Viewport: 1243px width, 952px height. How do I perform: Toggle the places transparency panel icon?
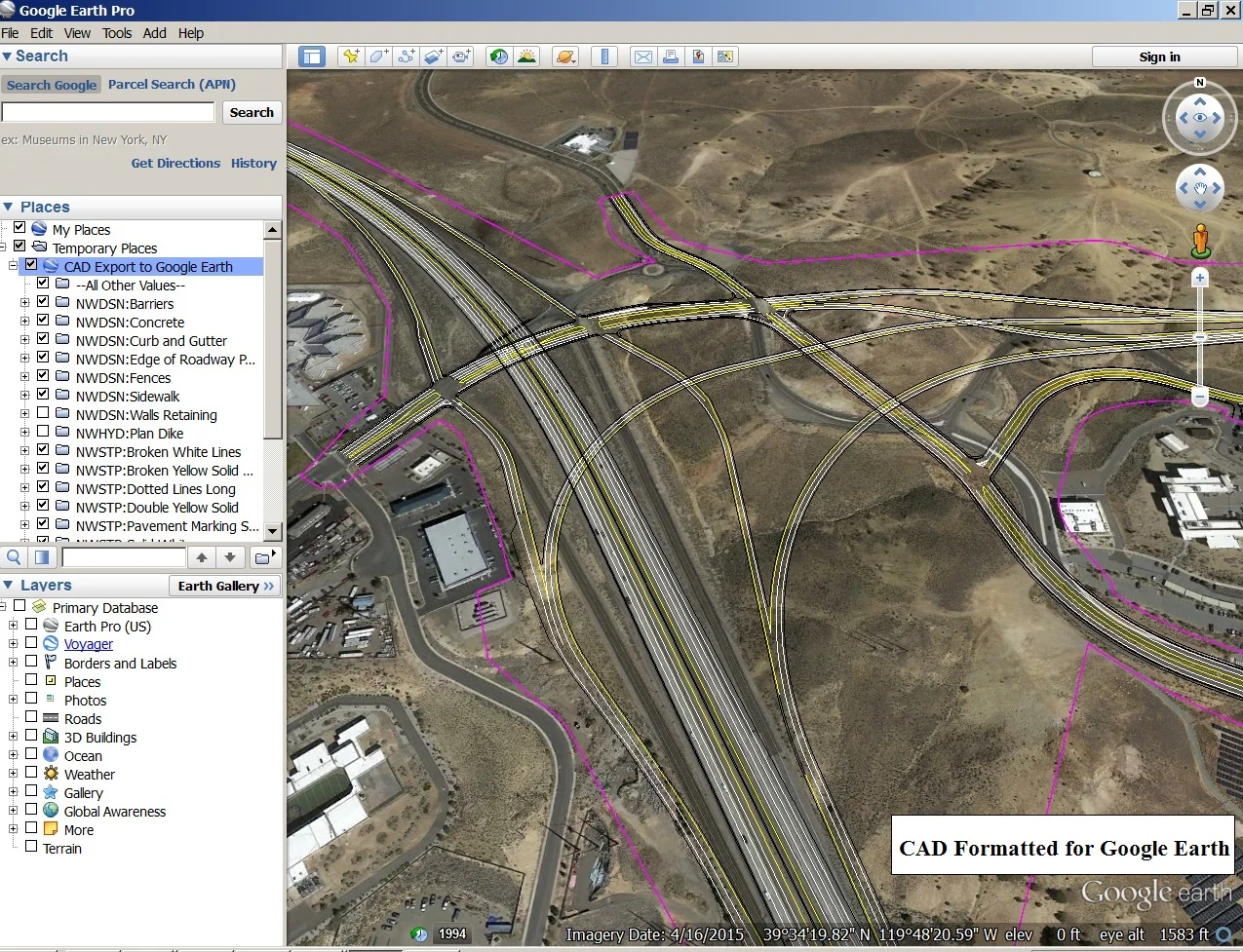(42, 557)
